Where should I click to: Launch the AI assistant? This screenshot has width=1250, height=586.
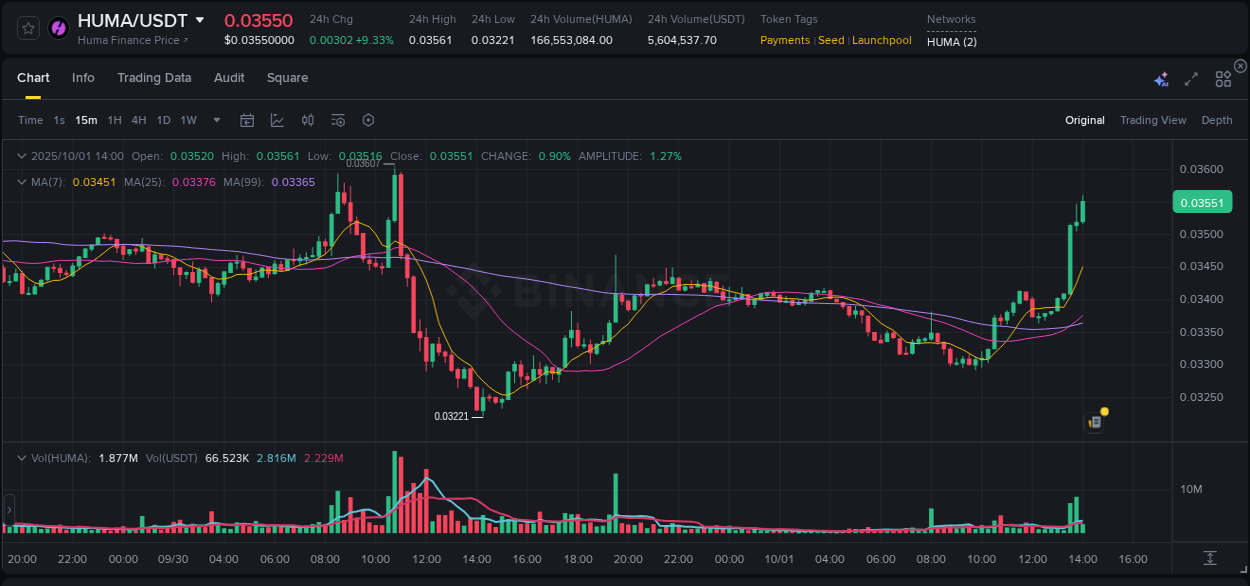1161,78
